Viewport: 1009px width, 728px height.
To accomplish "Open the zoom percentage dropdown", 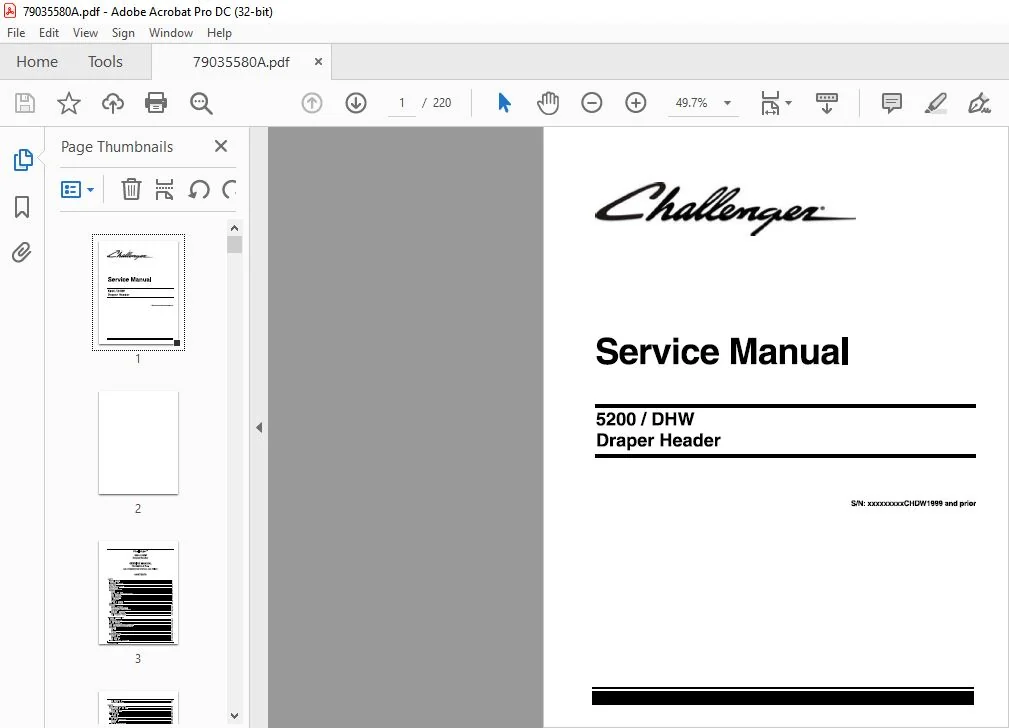I will (x=727, y=103).
